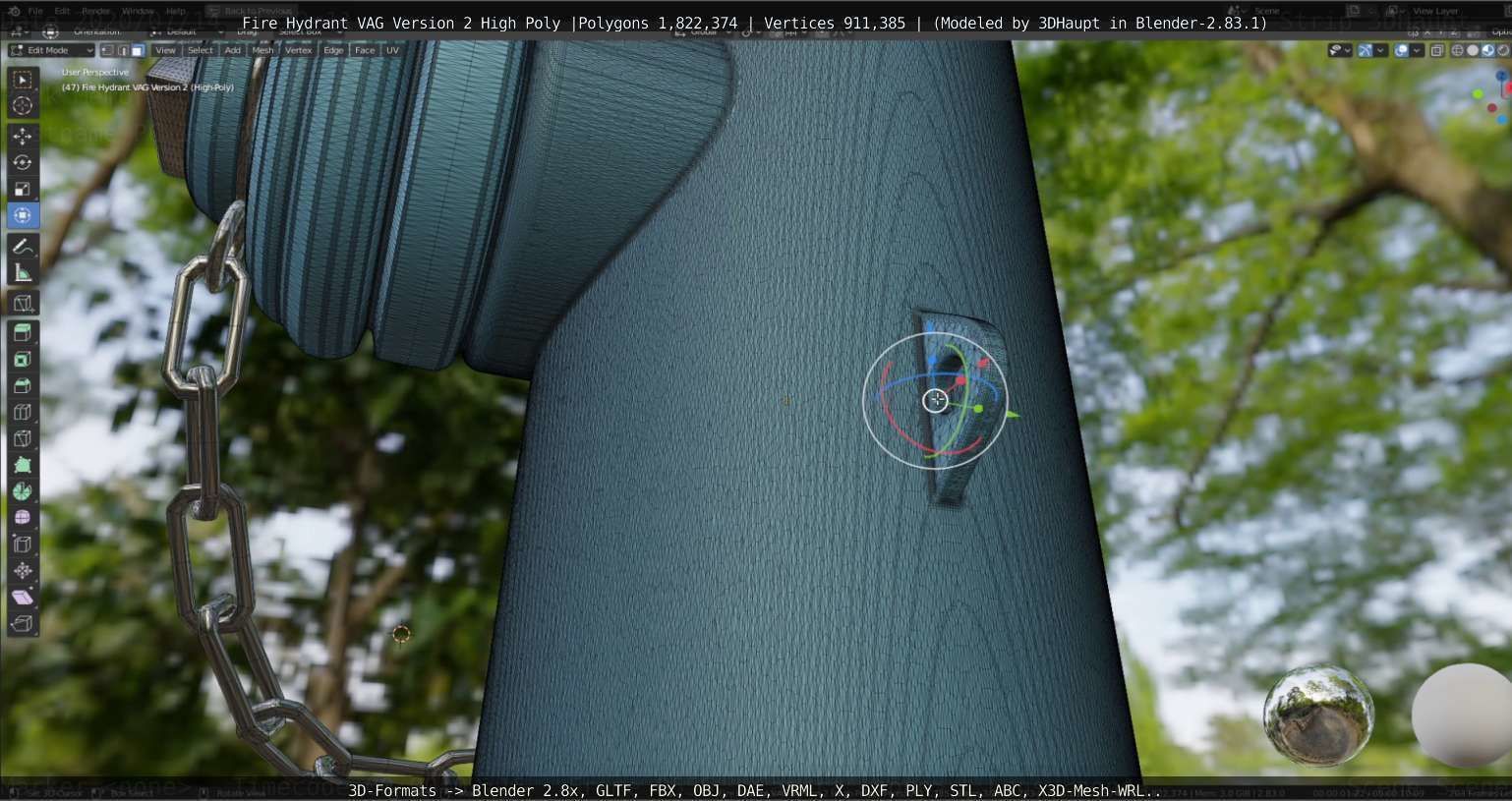Screen dimensions: 1512x801
Task: Toggle viewport overlays
Action: [x=1402, y=50]
